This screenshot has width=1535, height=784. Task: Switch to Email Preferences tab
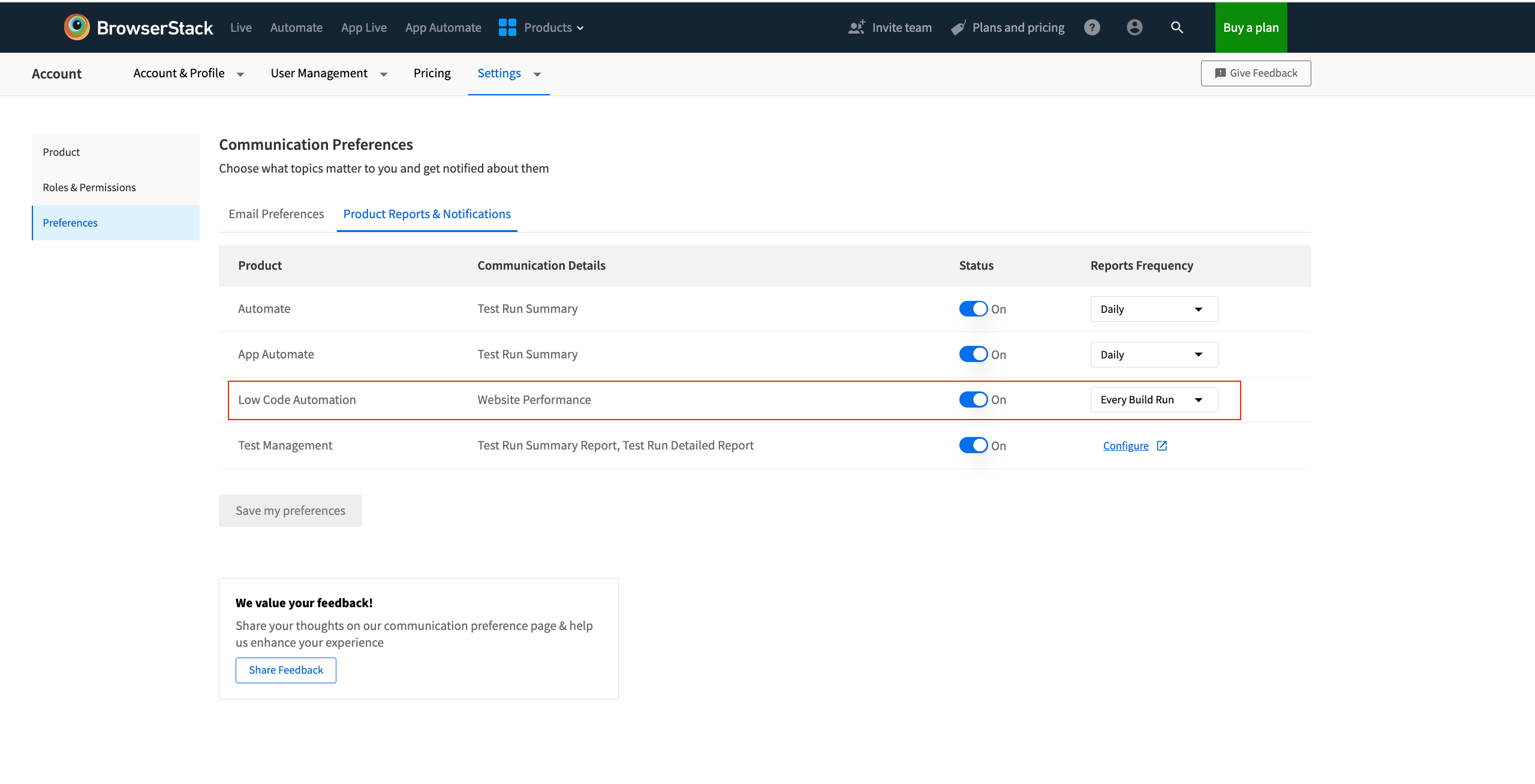click(276, 214)
